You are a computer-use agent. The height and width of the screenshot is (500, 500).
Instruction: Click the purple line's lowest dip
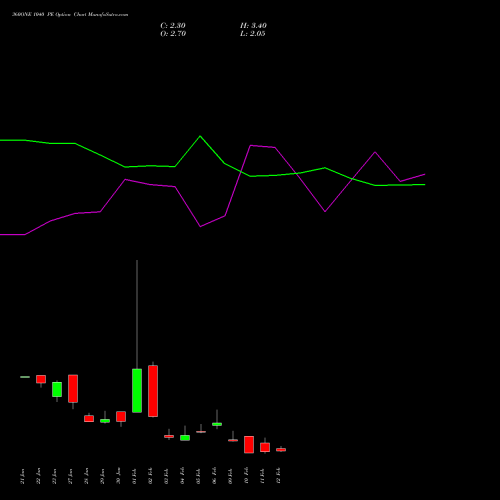200,227
